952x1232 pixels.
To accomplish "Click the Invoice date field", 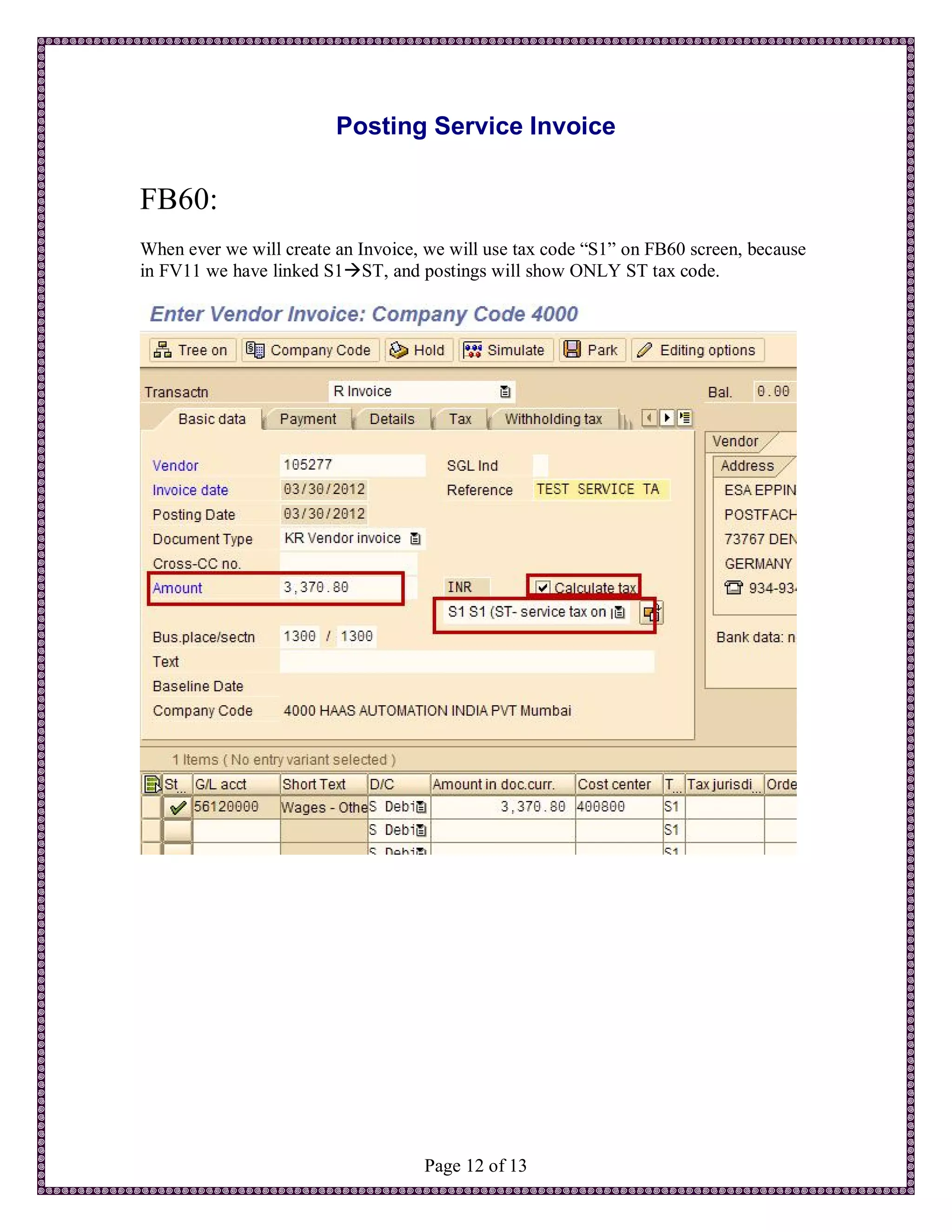I will point(324,489).
